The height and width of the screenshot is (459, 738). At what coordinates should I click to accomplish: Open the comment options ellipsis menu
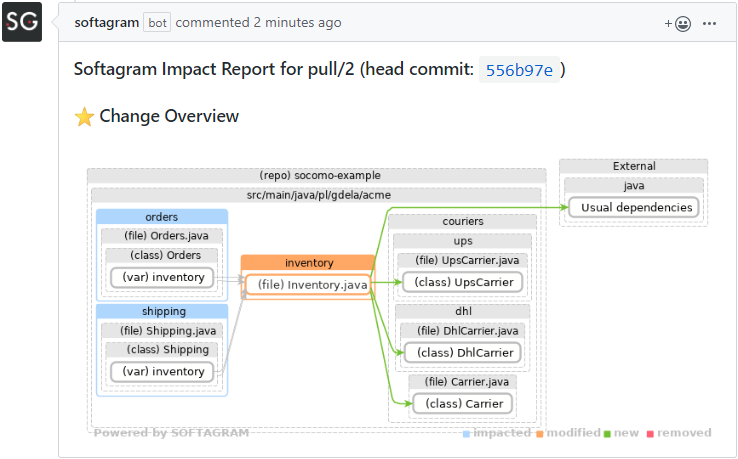tap(709, 24)
